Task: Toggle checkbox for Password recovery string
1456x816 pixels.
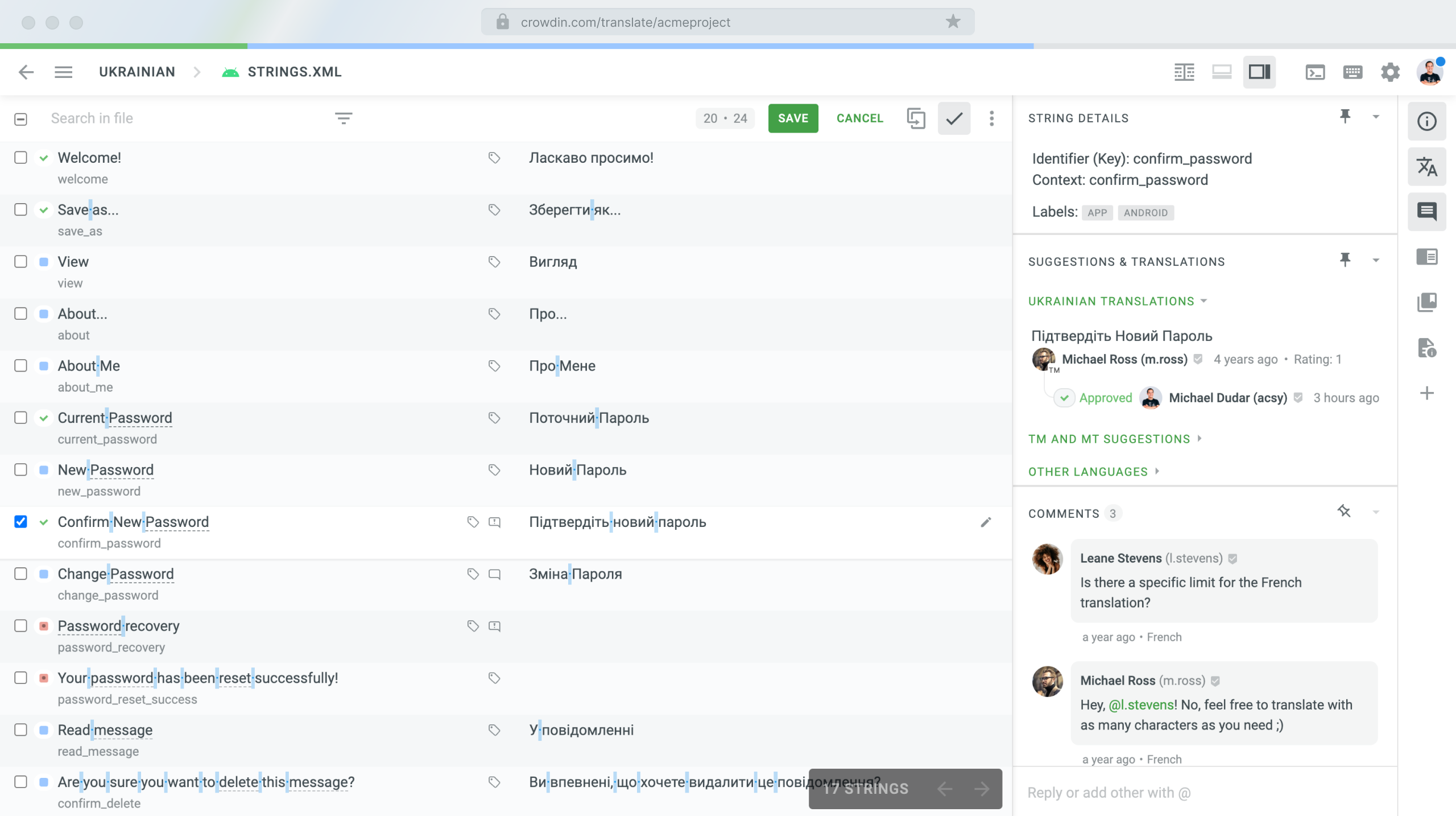Action: 21,626
